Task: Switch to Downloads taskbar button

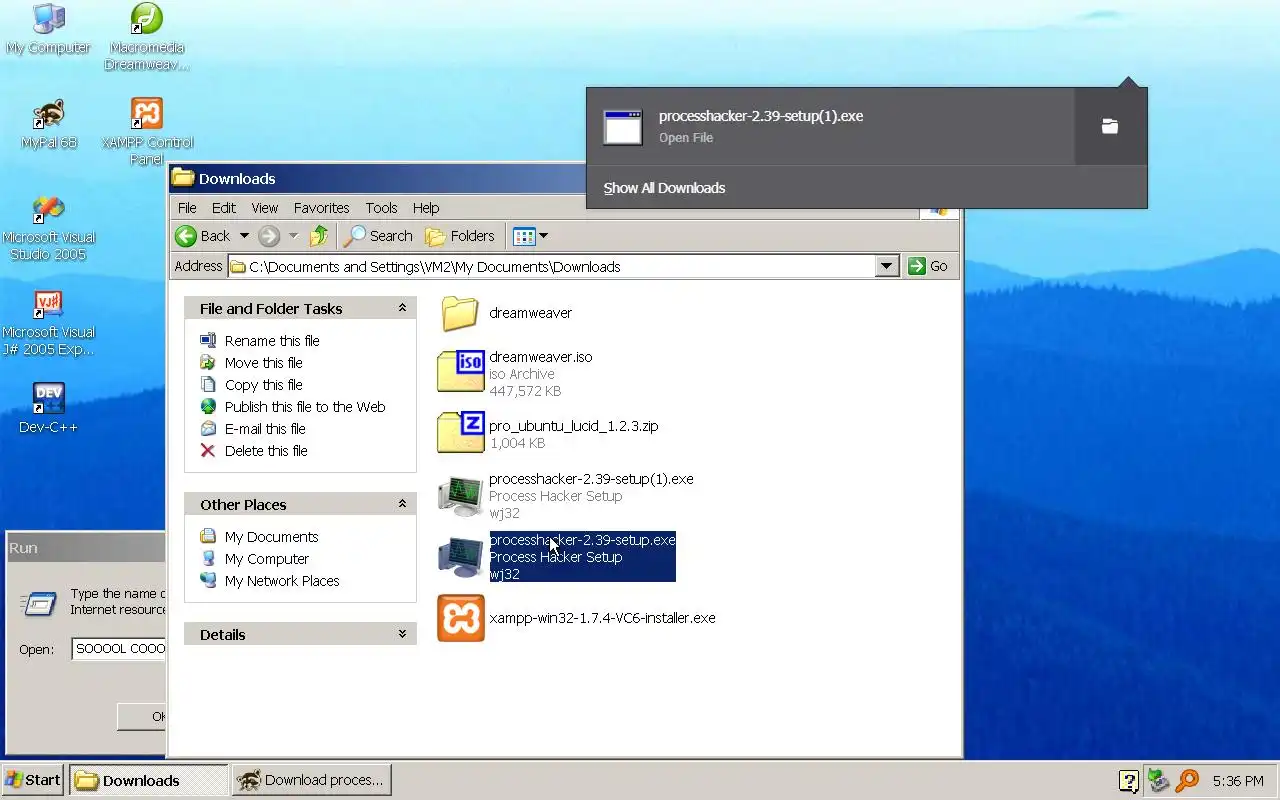Action: [x=149, y=780]
